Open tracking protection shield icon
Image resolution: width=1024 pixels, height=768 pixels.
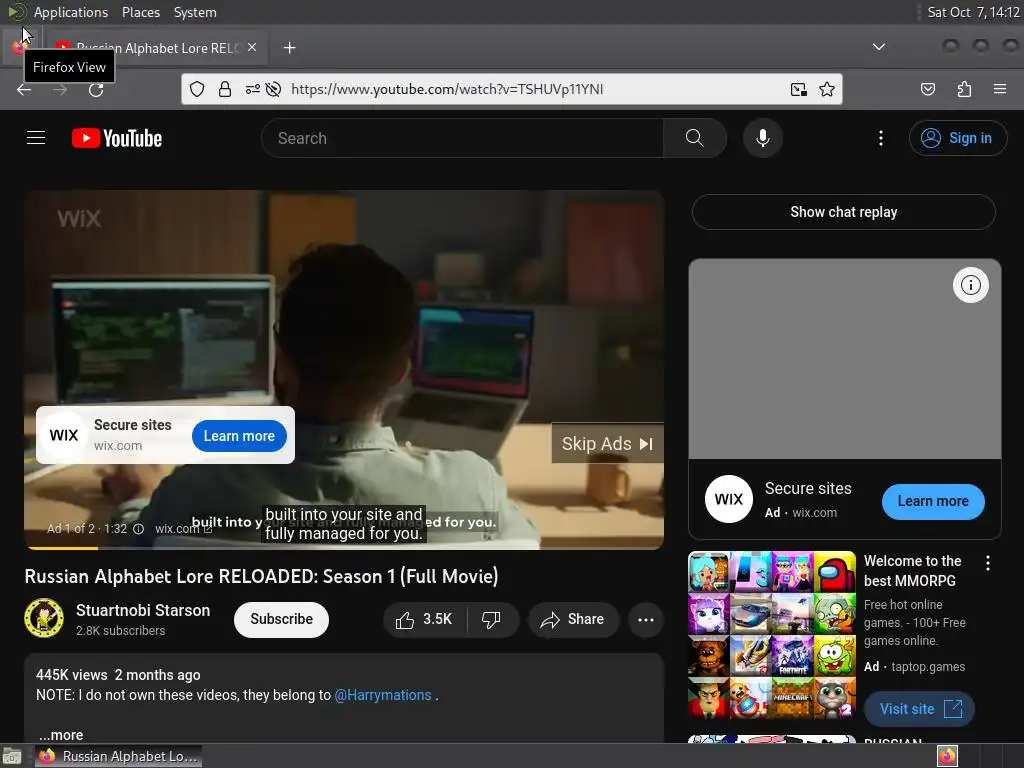[197, 89]
